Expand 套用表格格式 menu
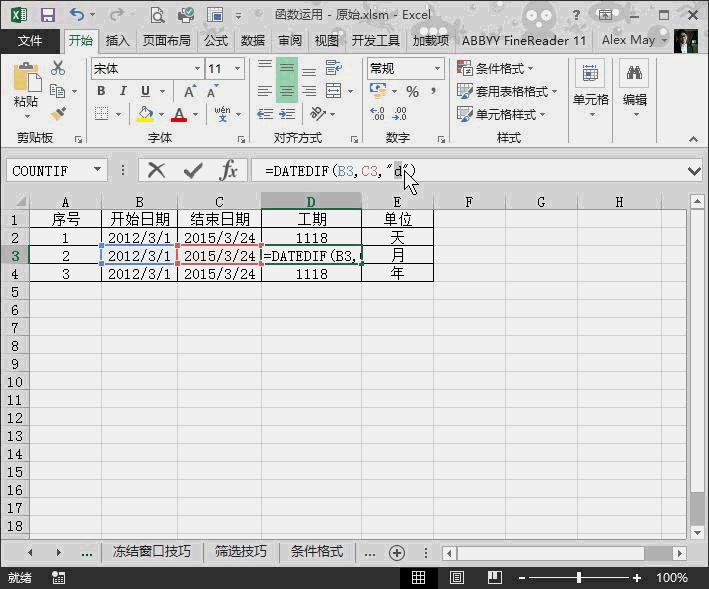The width and height of the screenshot is (709, 589). coord(507,92)
